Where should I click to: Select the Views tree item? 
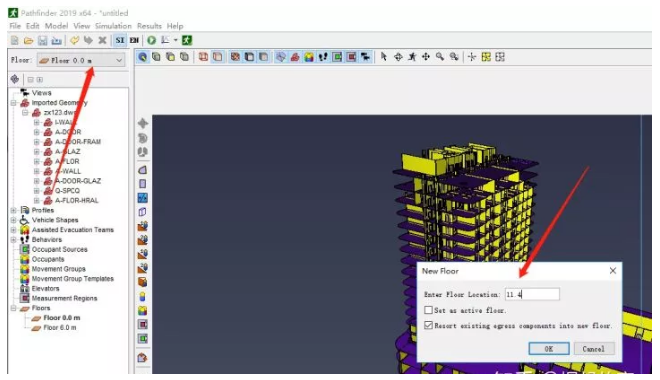click(42, 93)
